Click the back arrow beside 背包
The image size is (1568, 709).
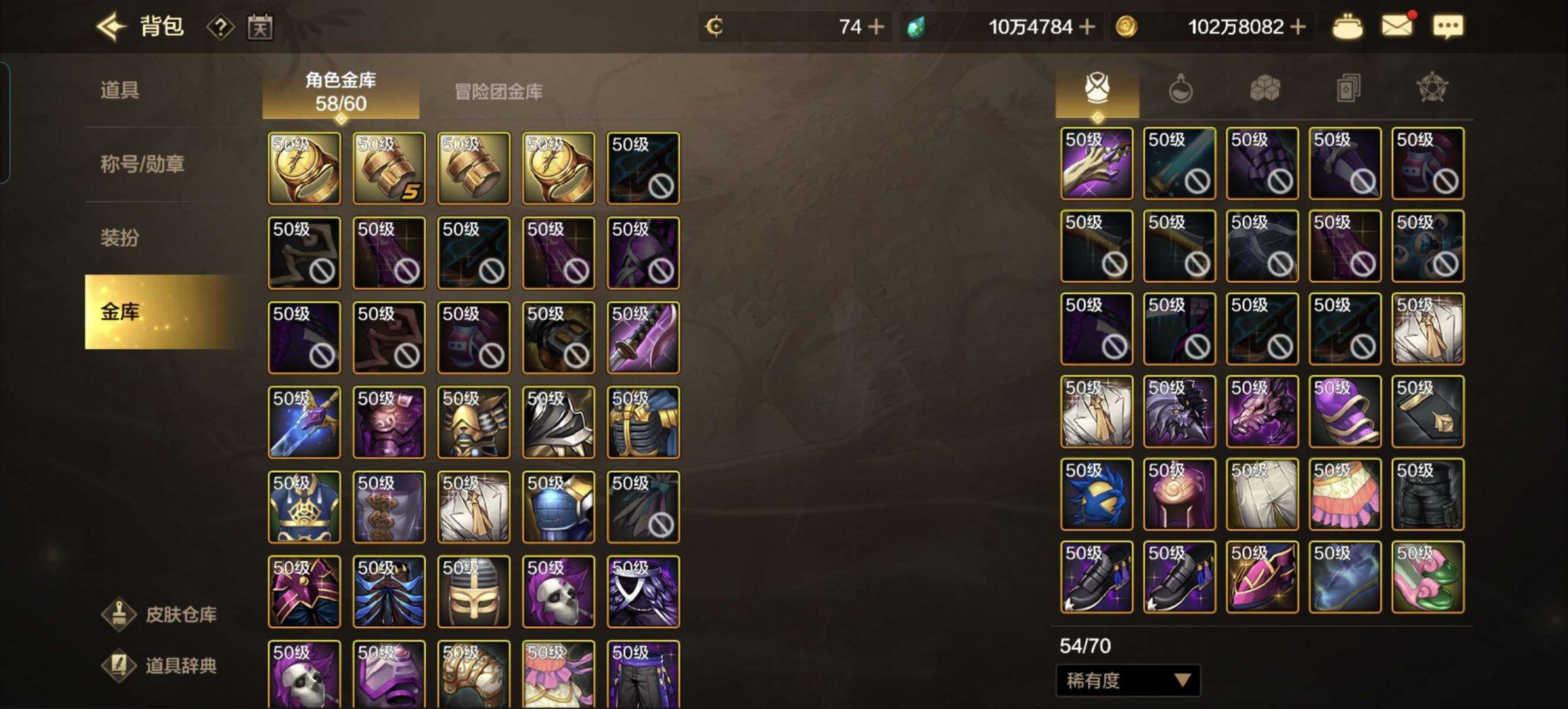(110, 27)
